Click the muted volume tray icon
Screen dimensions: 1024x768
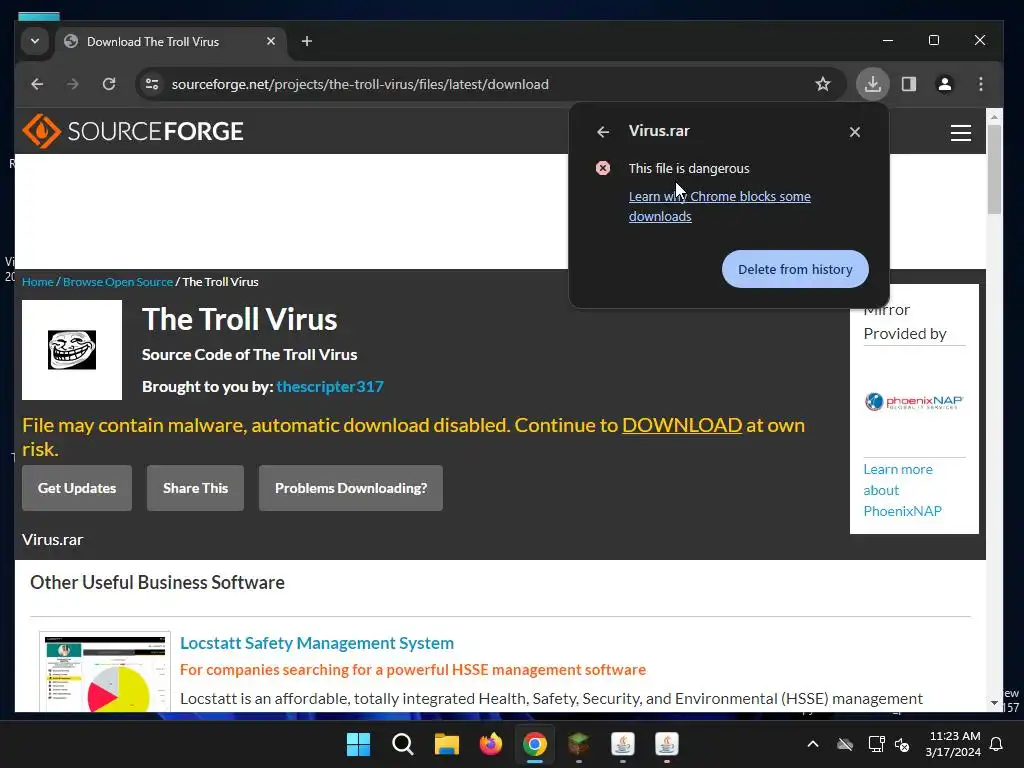pos(903,744)
